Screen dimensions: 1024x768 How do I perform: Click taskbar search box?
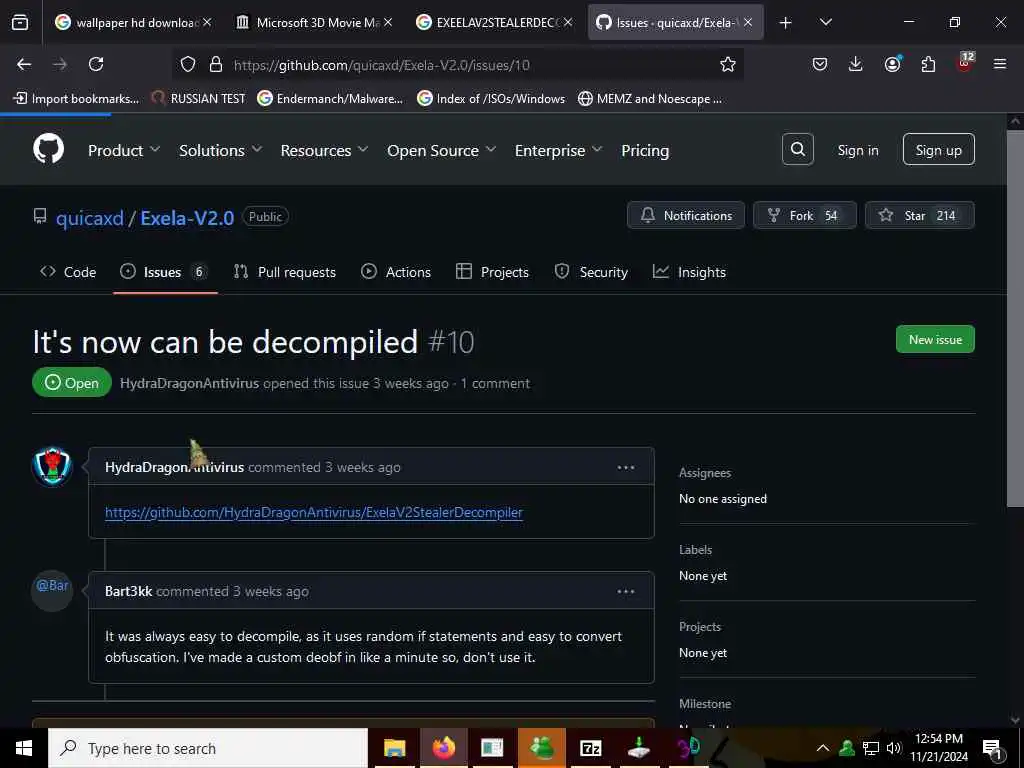[x=208, y=748]
